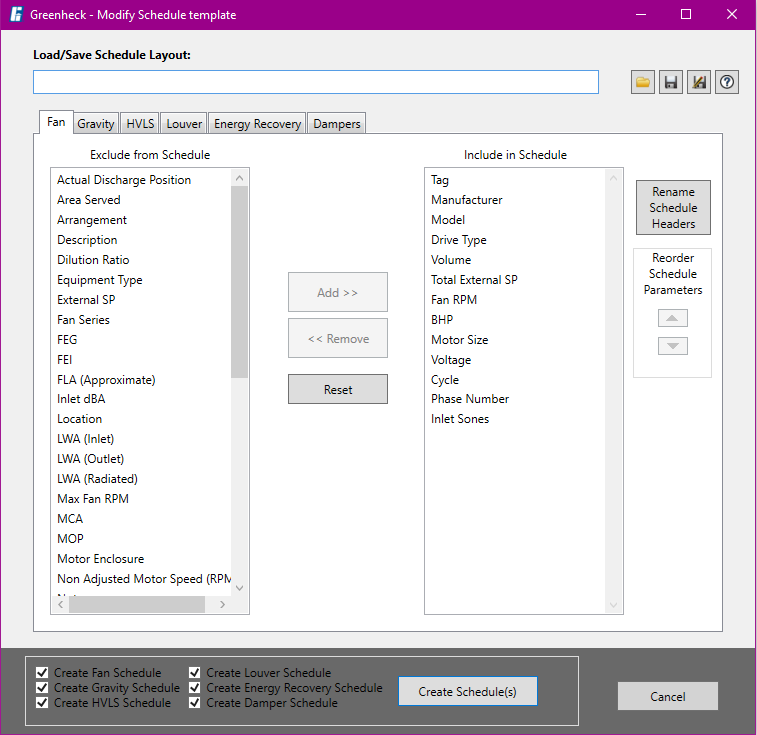
Task: Click the Load/Save Schedule Layout text field
Action: click(x=316, y=82)
